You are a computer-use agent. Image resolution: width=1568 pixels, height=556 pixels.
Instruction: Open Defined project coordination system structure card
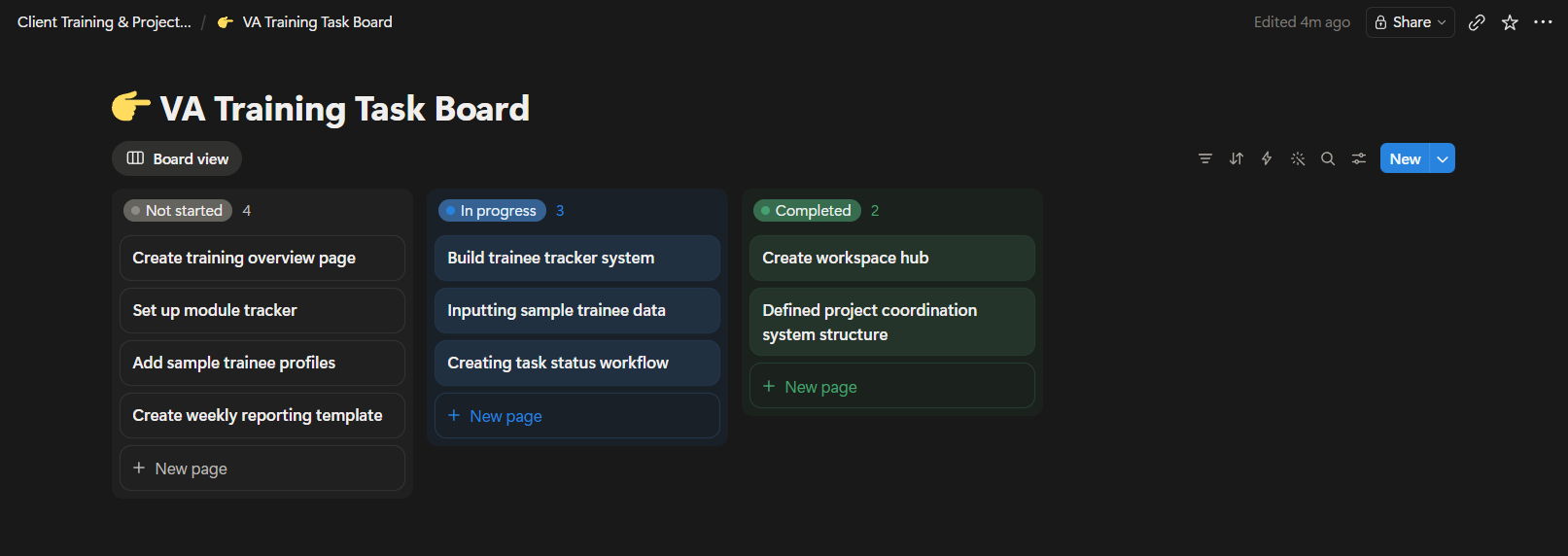(892, 322)
